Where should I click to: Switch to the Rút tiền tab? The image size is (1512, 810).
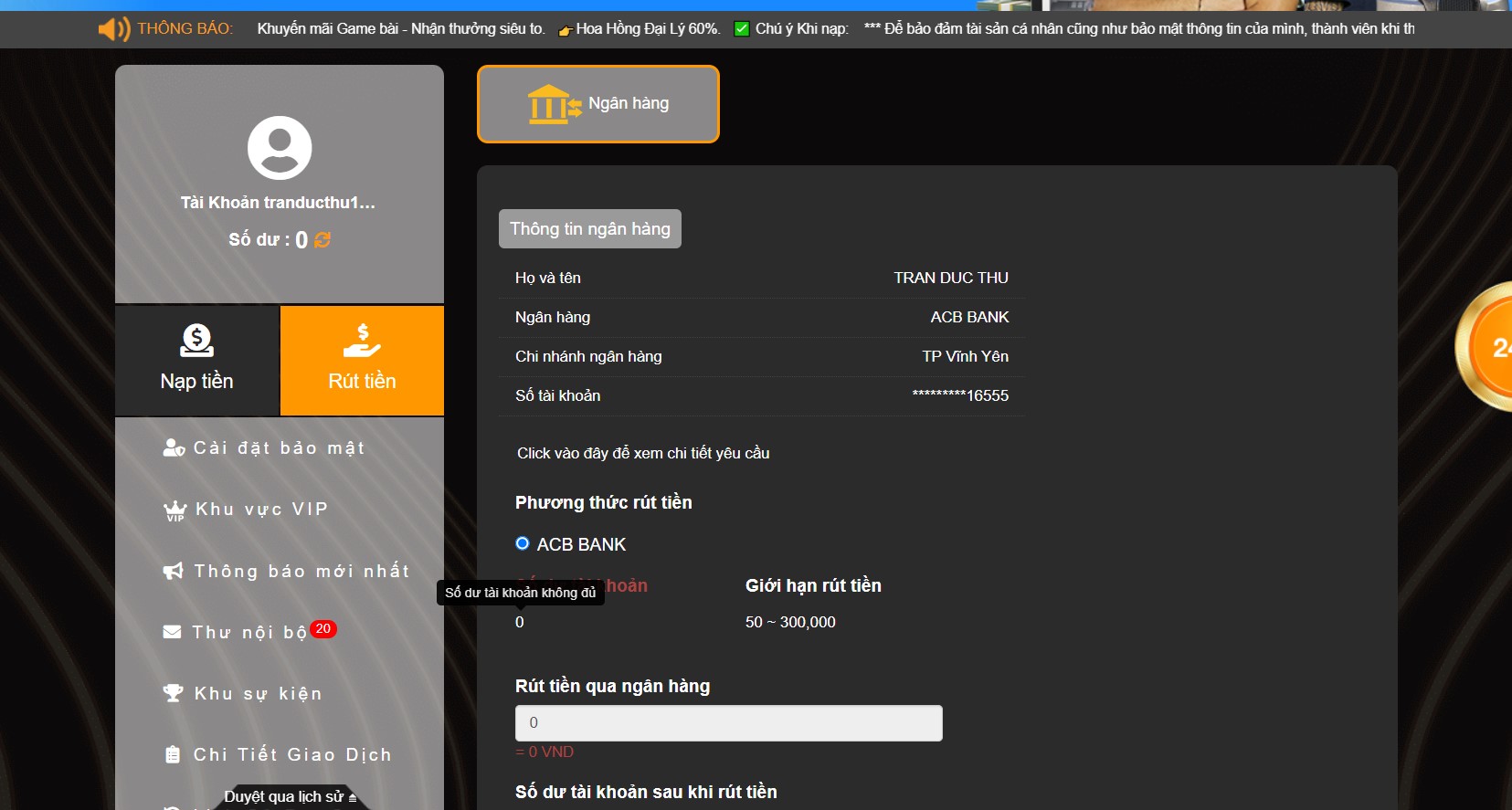click(362, 361)
